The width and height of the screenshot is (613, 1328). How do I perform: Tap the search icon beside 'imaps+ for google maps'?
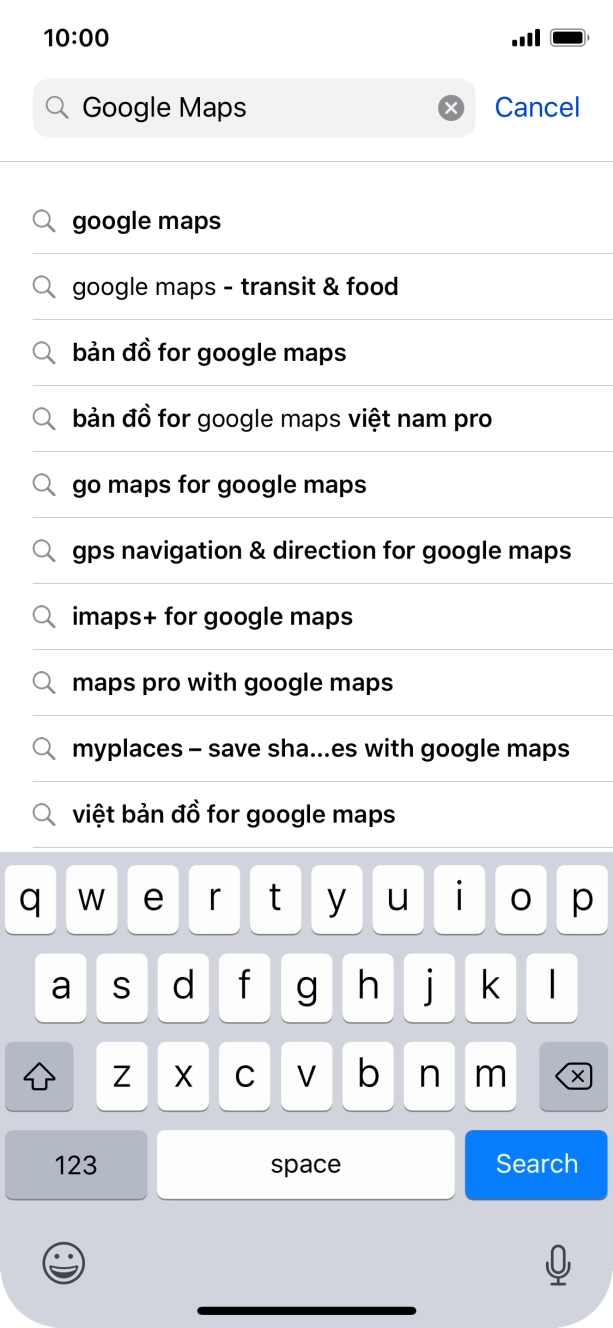coord(44,617)
